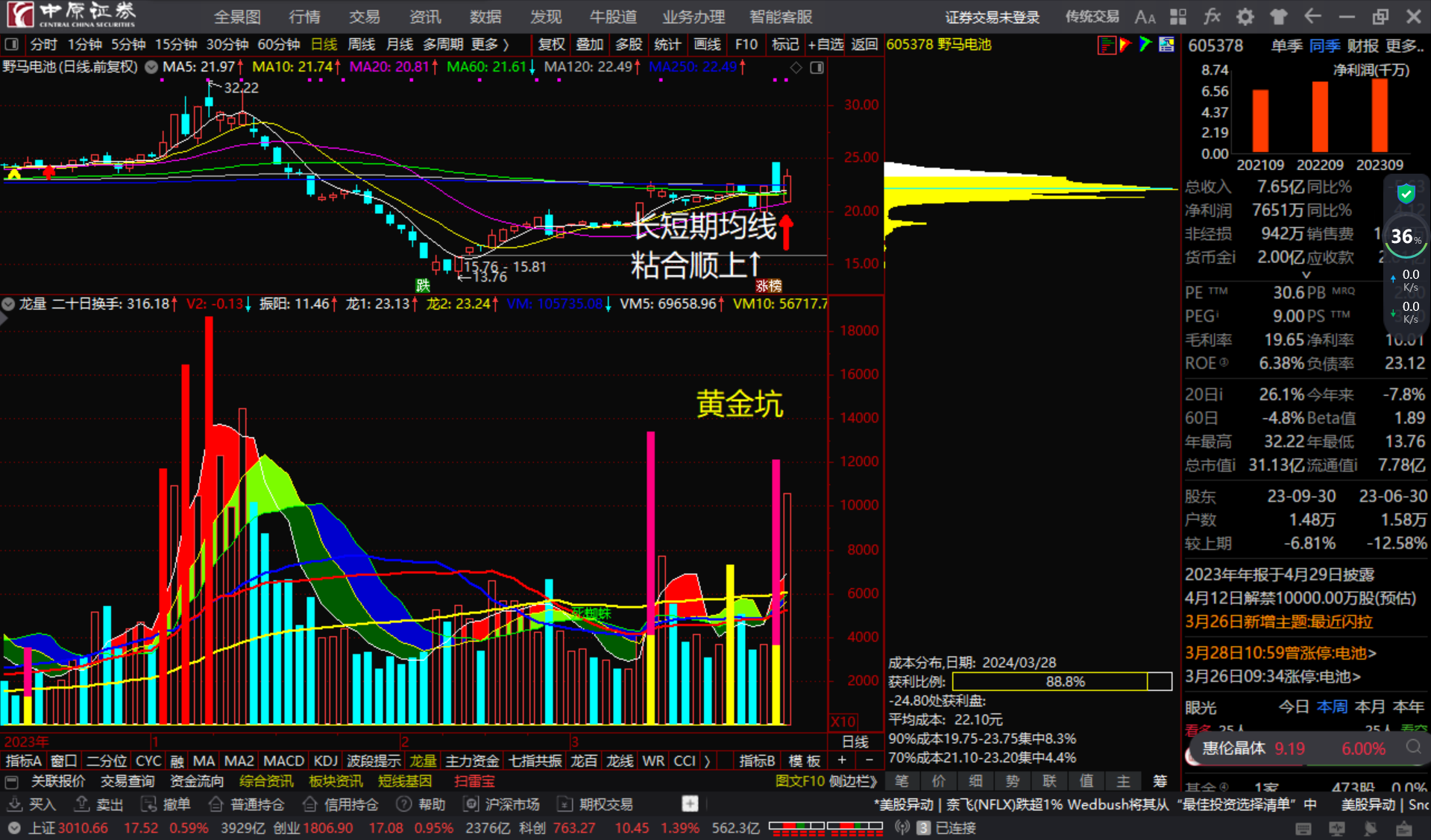1431x840 pixels.
Task: Open Shanghai-Shenzhen market (沪深市场)
Action: (502, 804)
